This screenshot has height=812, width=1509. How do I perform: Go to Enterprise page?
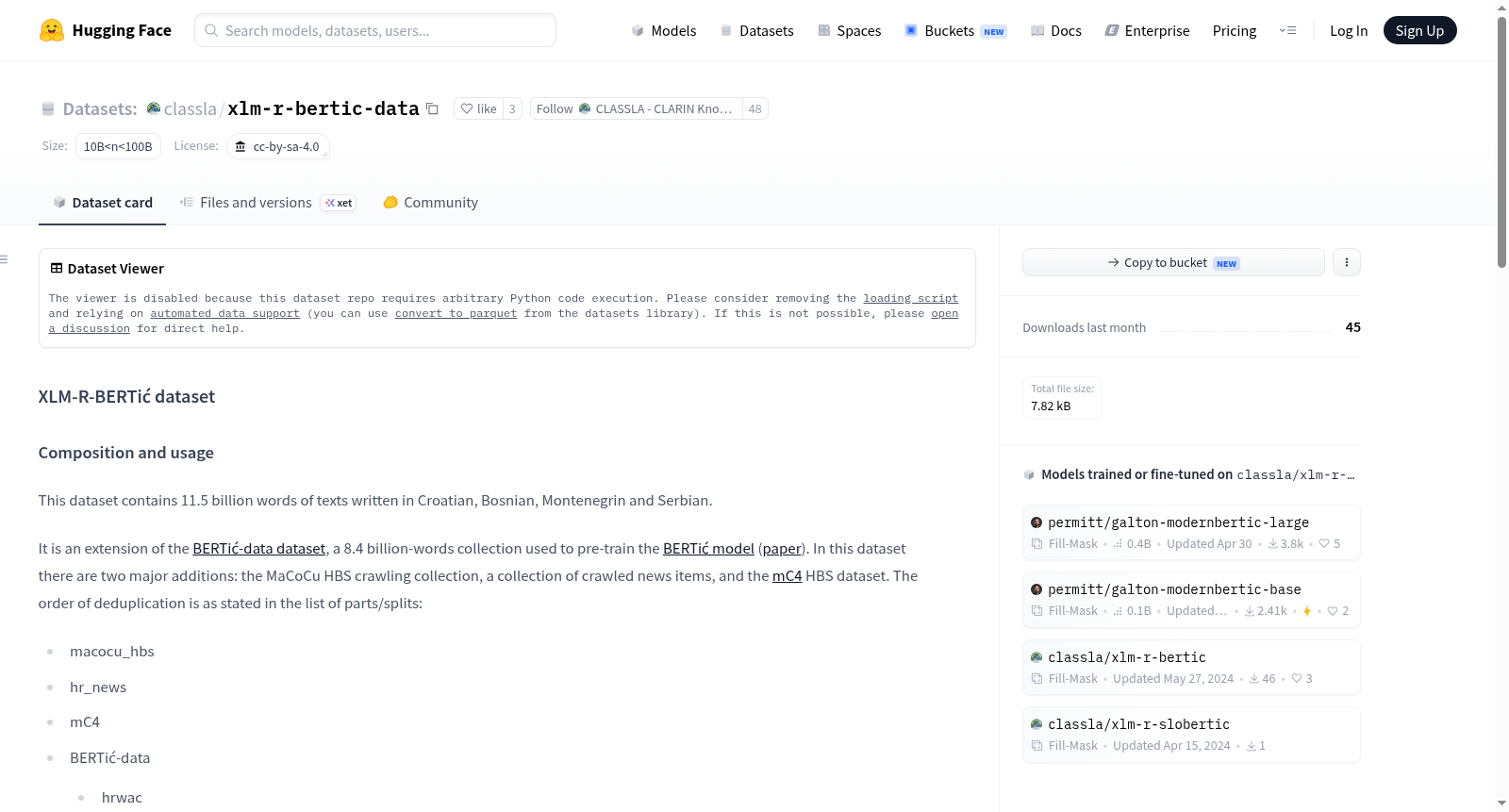[1147, 30]
